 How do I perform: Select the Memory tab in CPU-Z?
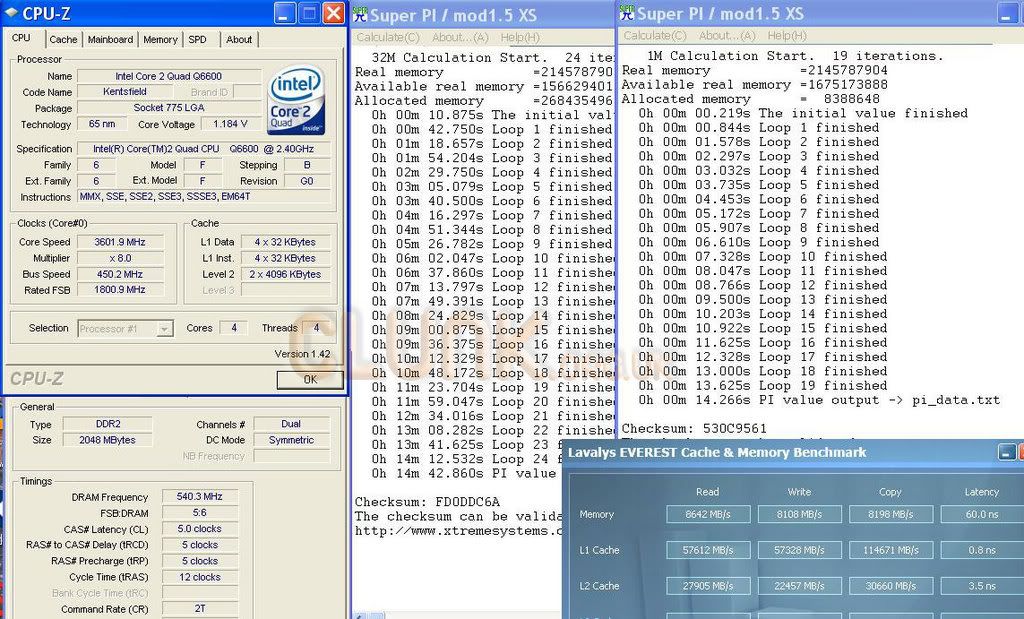pyautogui.click(x=160, y=39)
